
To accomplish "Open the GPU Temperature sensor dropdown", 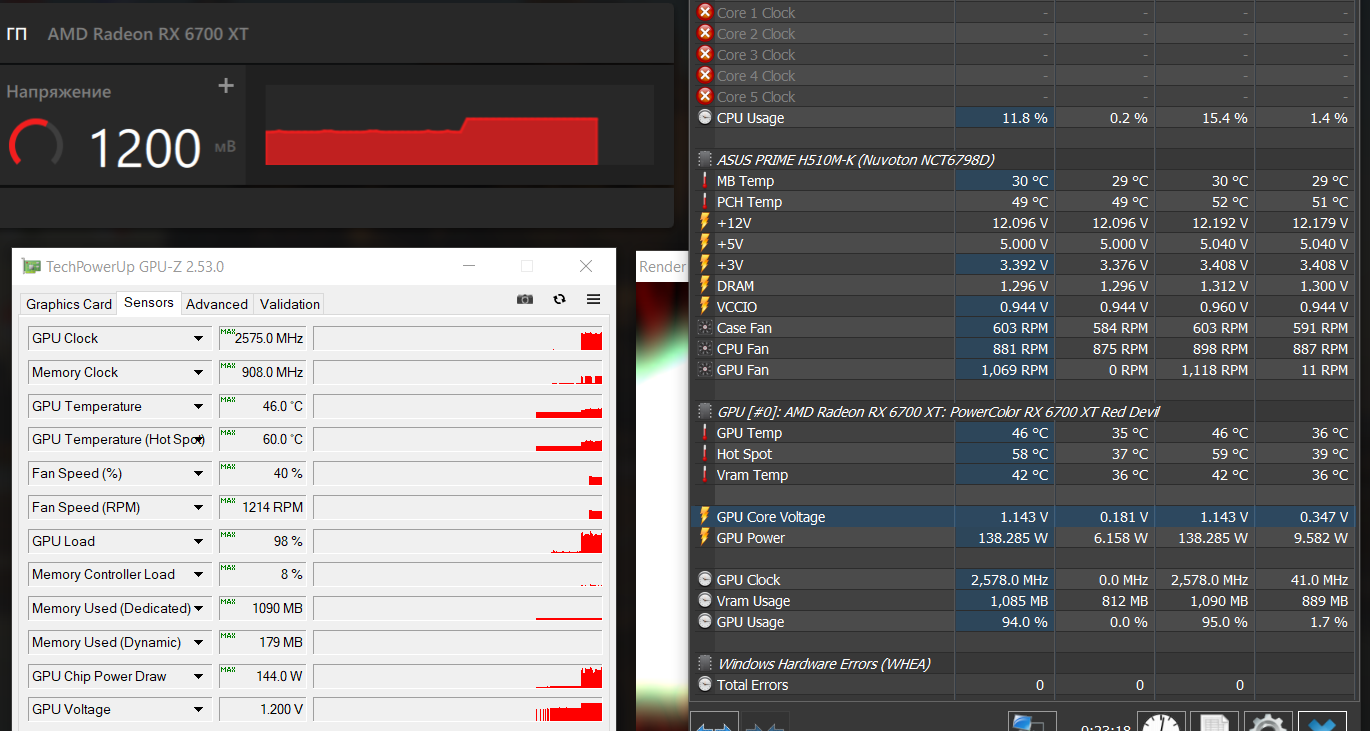I will click(198, 407).
